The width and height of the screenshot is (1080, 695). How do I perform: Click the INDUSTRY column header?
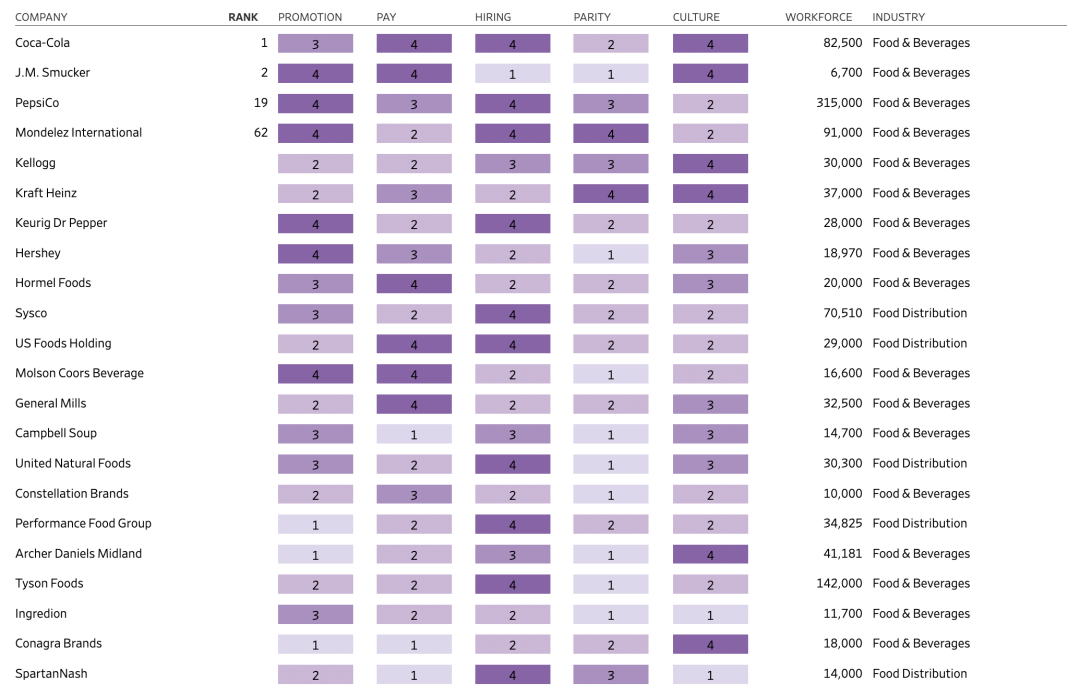pos(898,17)
